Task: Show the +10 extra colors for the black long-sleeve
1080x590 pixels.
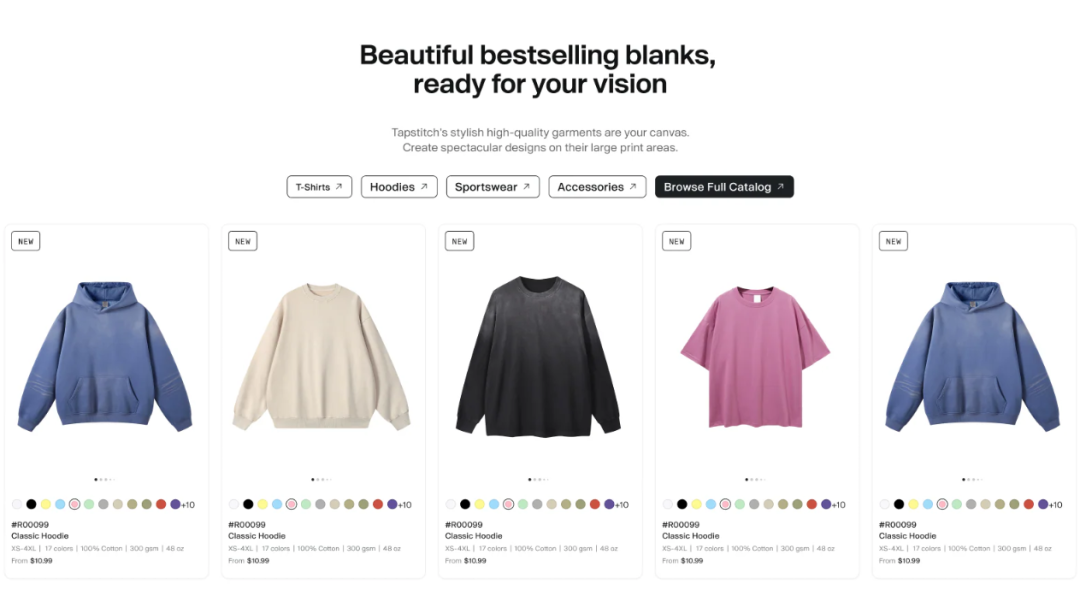Action: [622, 505]
